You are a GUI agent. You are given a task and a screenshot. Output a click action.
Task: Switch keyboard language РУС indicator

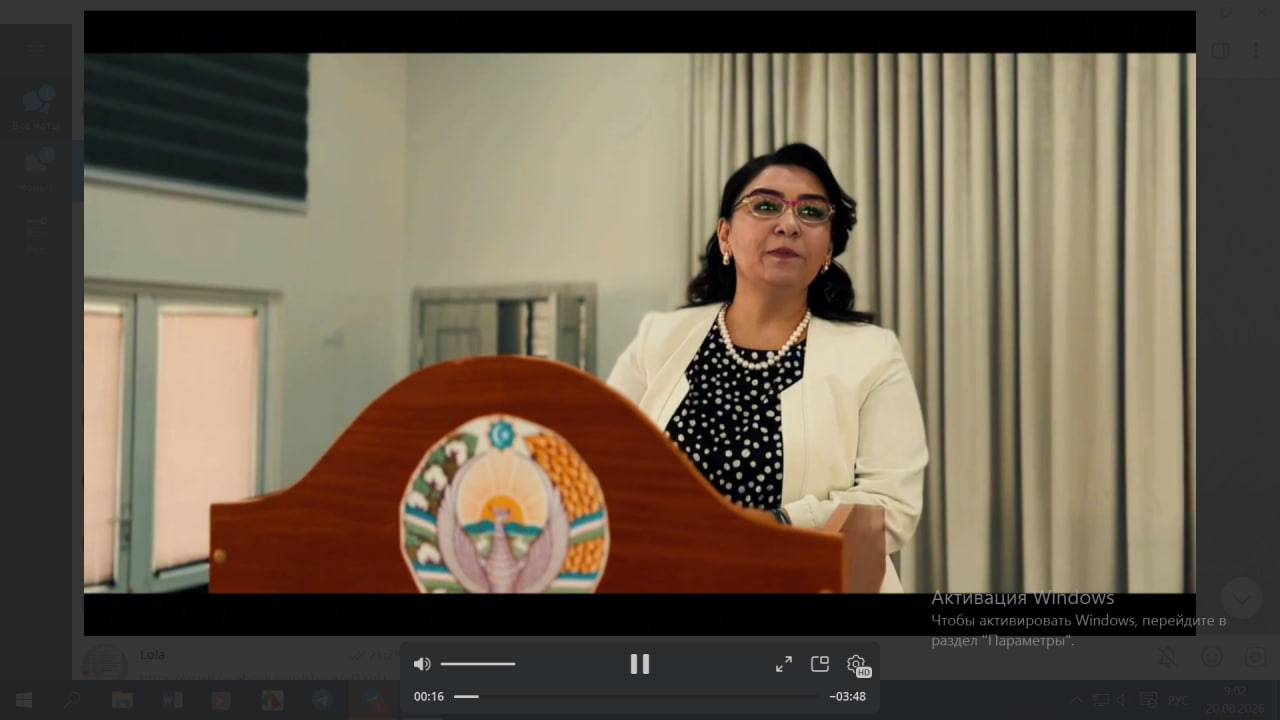coord(1179,700)
